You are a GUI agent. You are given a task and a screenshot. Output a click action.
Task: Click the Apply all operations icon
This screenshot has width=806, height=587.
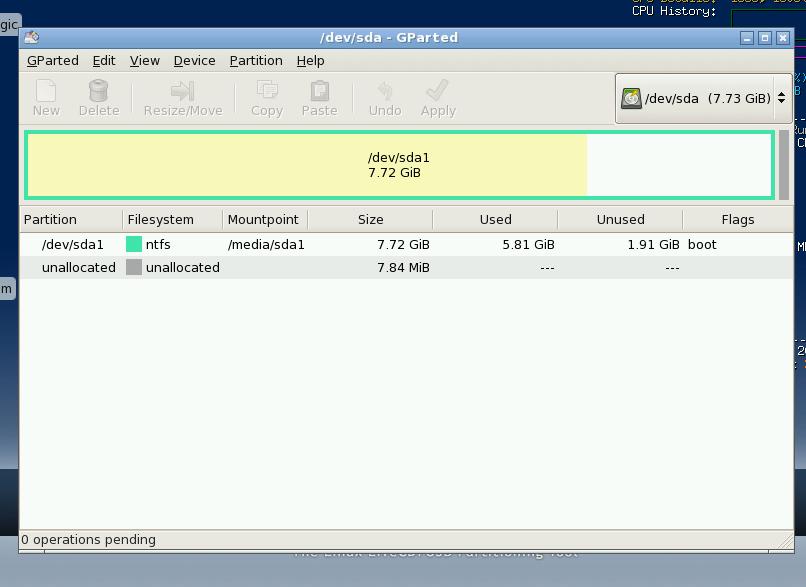tap(437, 97)
